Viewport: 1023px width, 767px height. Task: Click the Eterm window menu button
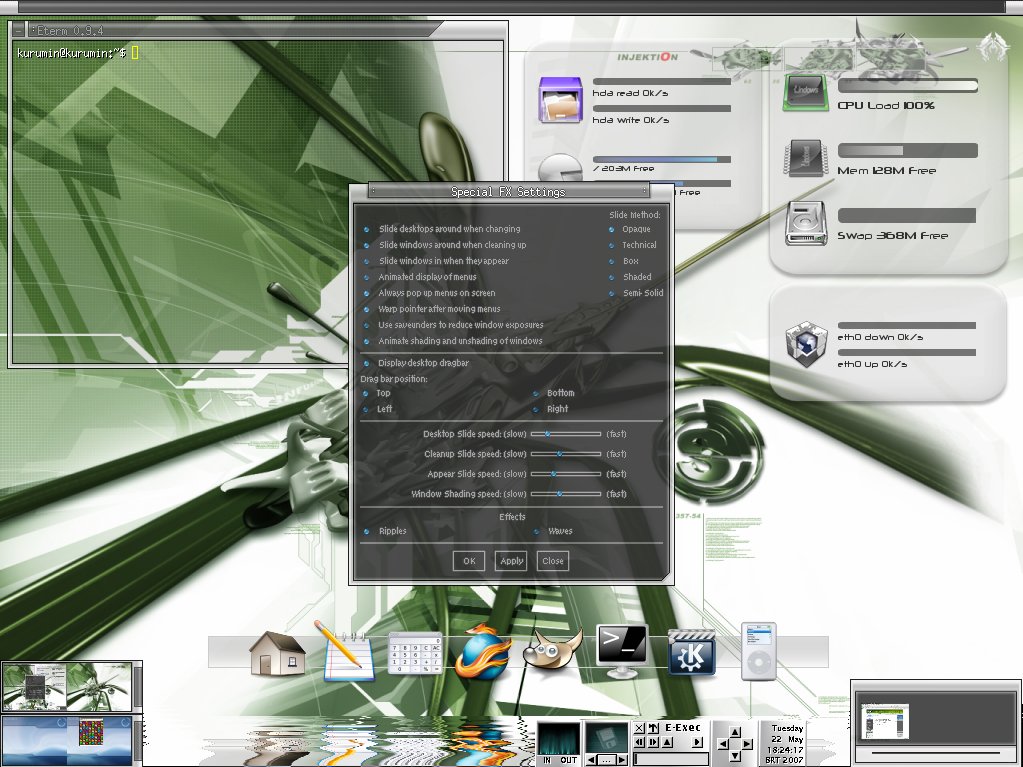click(19, 31)
